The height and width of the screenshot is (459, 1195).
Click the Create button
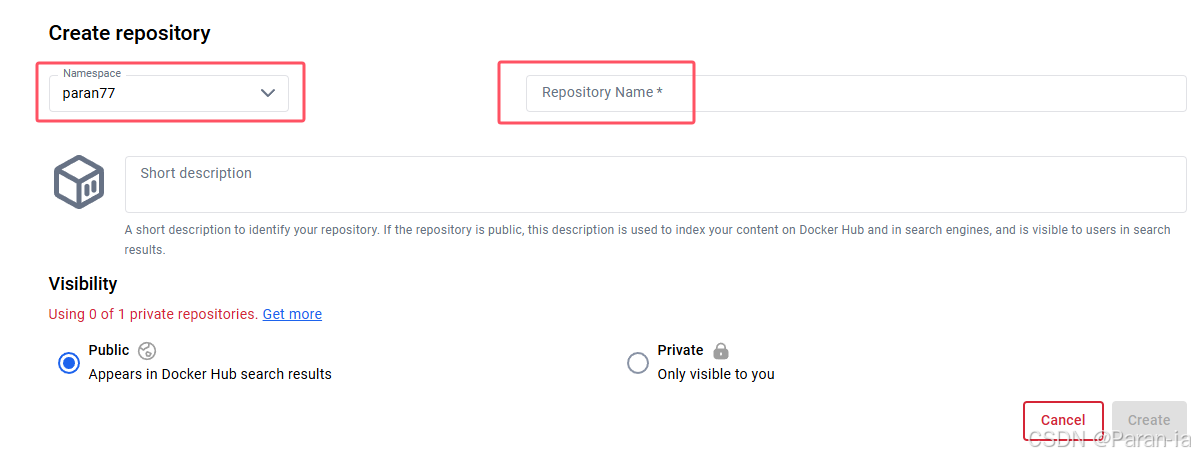click(1149, 420)
